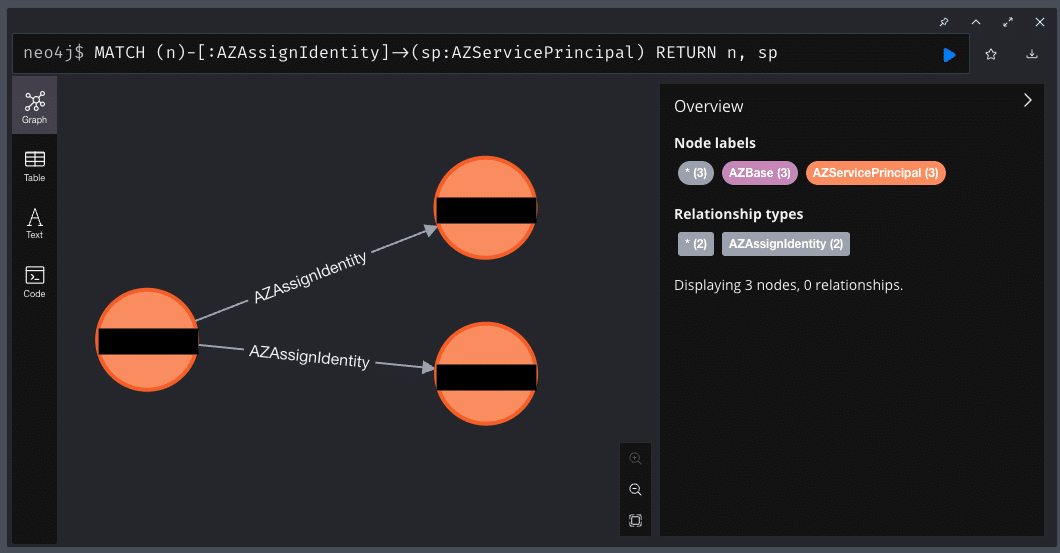The width and height of the screenshot is (1060, 553).
Task: Click 'Displaying 3 nodes, 0 relationships.' text
Action: [788, 285]
